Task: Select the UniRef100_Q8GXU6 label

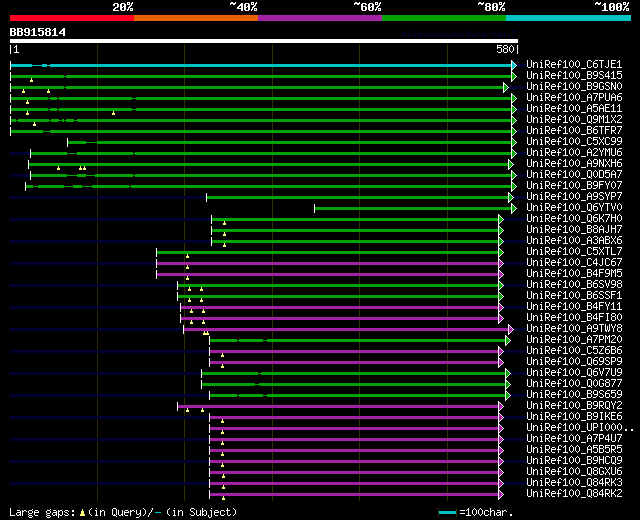Action: [x=574, y=472]
